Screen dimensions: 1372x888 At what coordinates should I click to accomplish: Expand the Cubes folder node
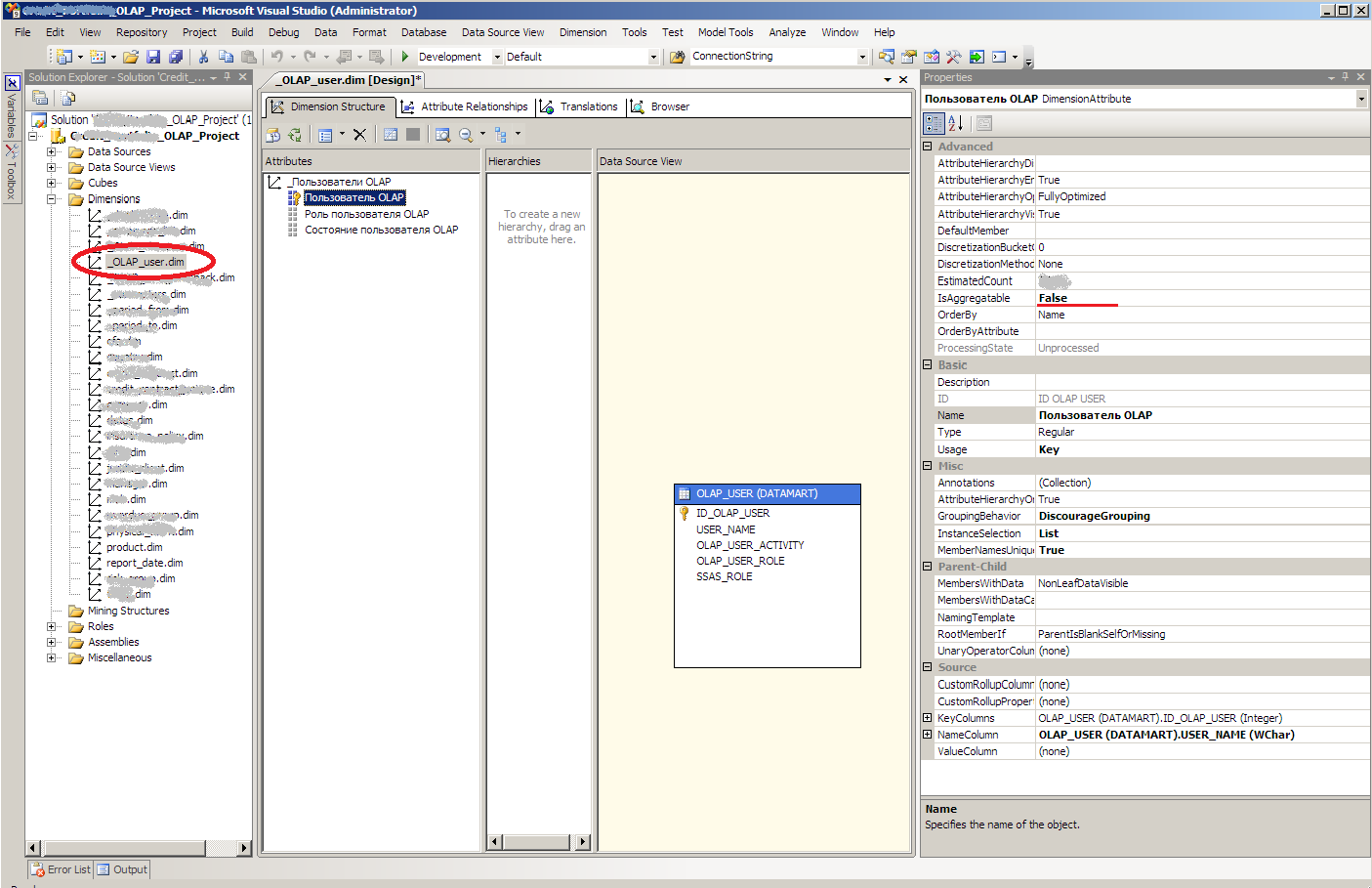(52, 183)
